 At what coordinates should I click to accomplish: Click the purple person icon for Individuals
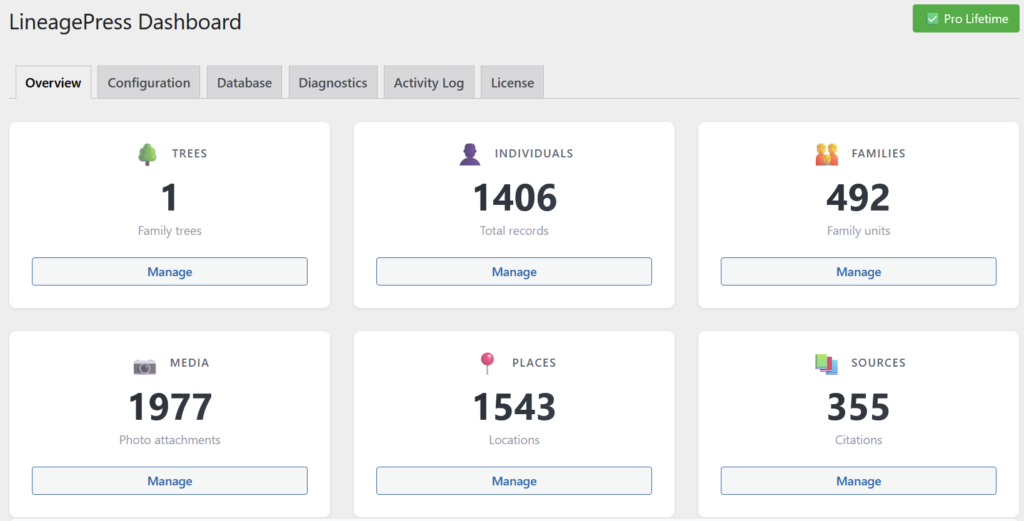click(x=469, y=154)
